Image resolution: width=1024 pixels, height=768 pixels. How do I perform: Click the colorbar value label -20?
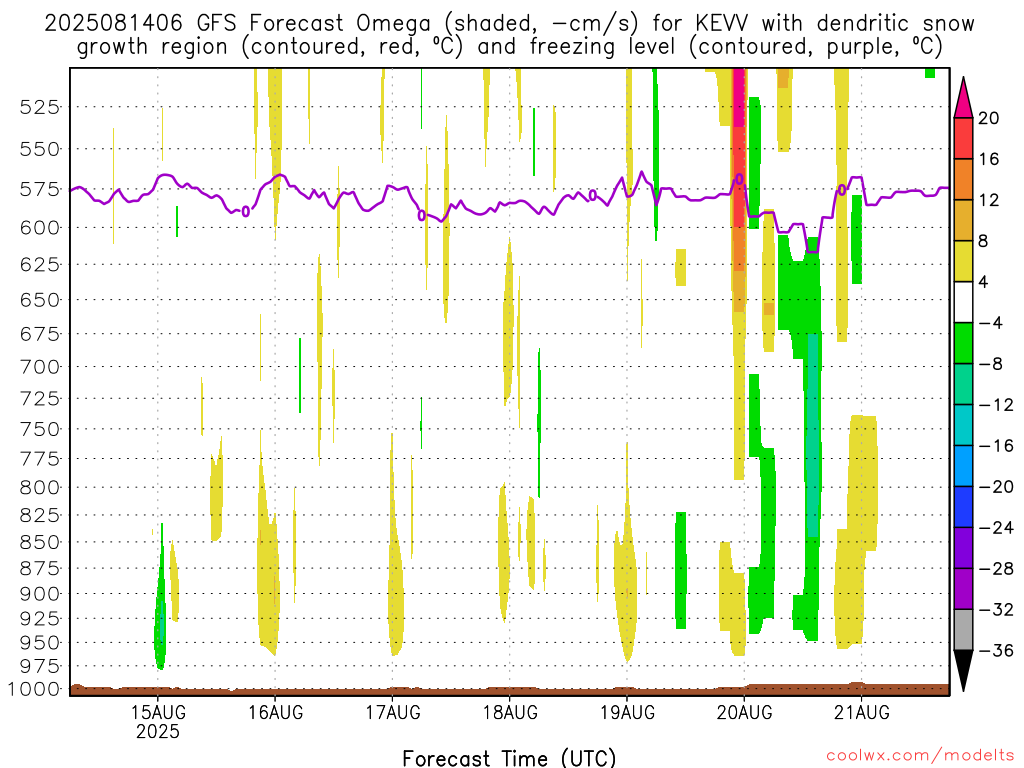tap(996, 487)
